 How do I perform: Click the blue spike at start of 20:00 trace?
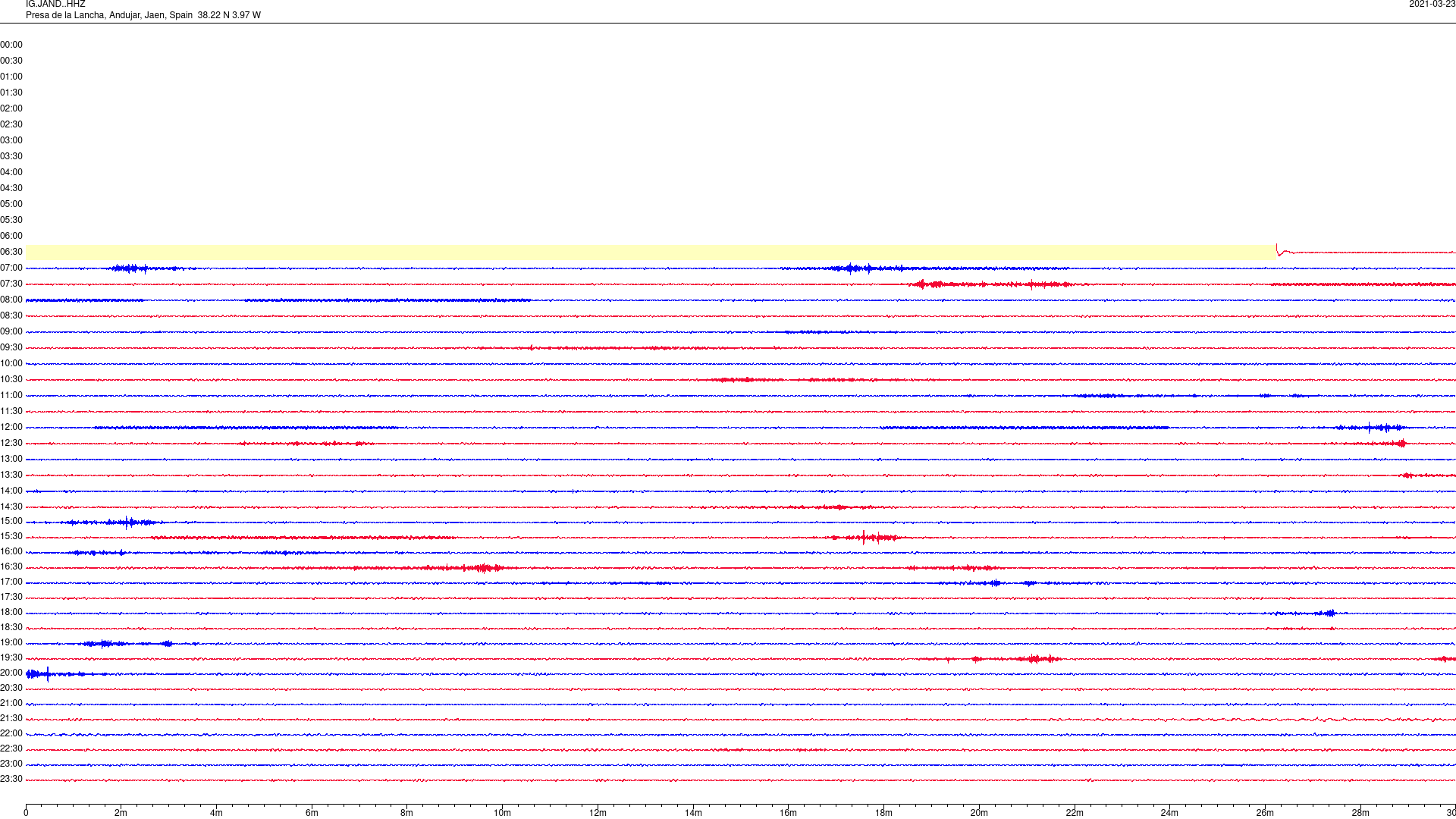pos(48,674)
